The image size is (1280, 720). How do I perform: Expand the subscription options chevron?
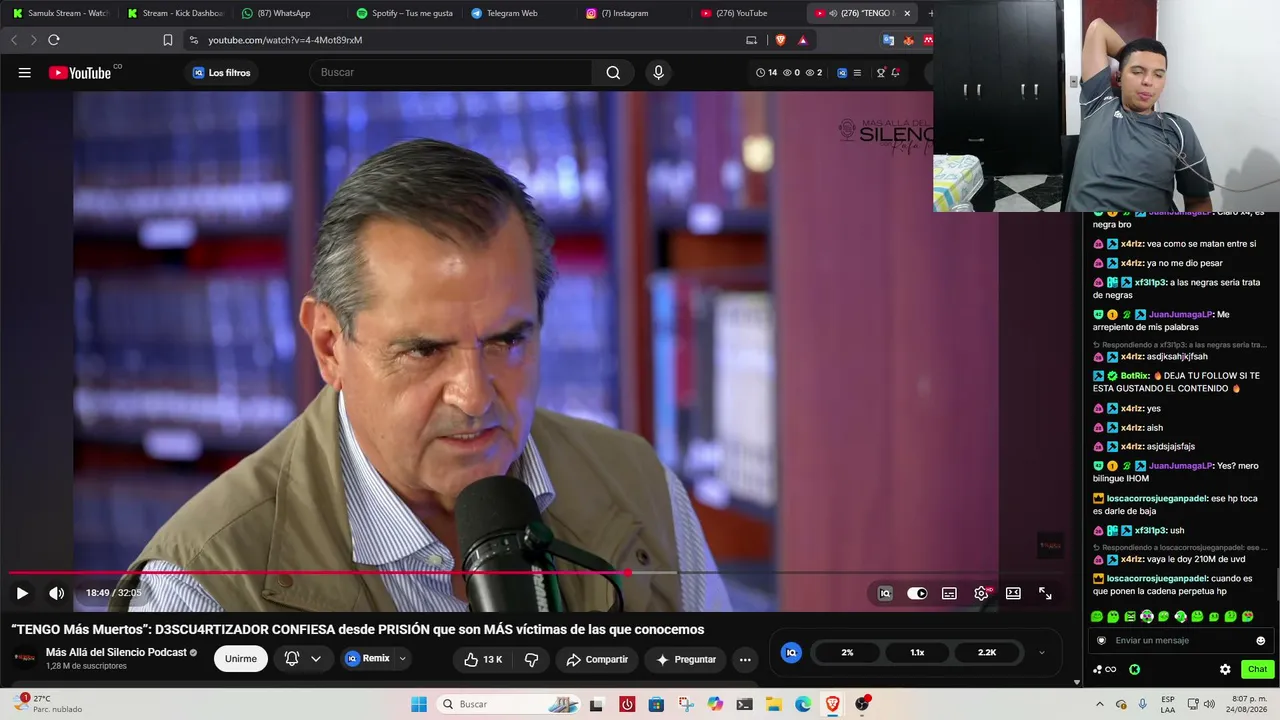coord(316,659)
